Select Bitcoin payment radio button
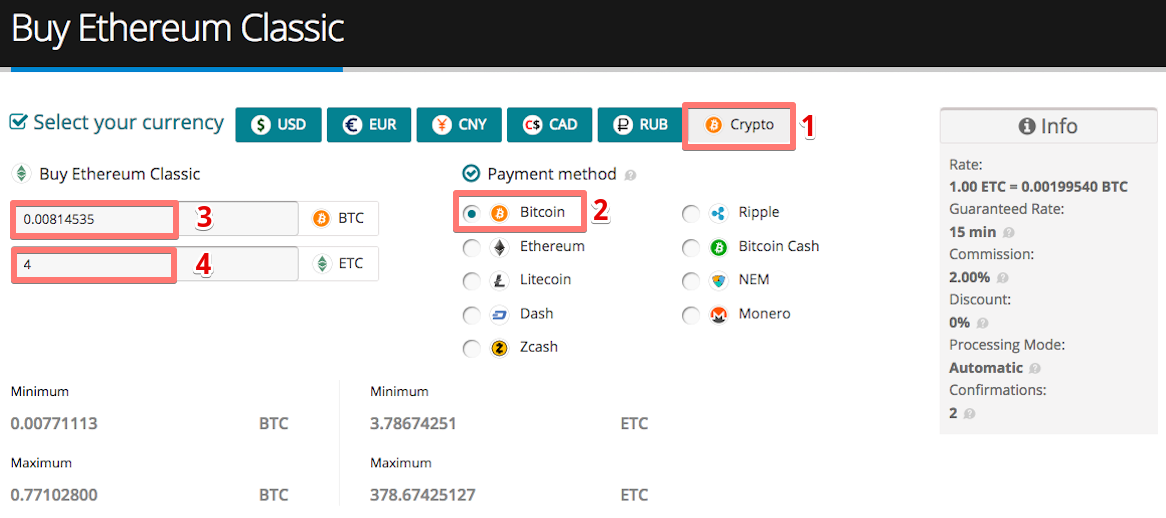This screenshot has width=1166, height=518. pos(471,213)
